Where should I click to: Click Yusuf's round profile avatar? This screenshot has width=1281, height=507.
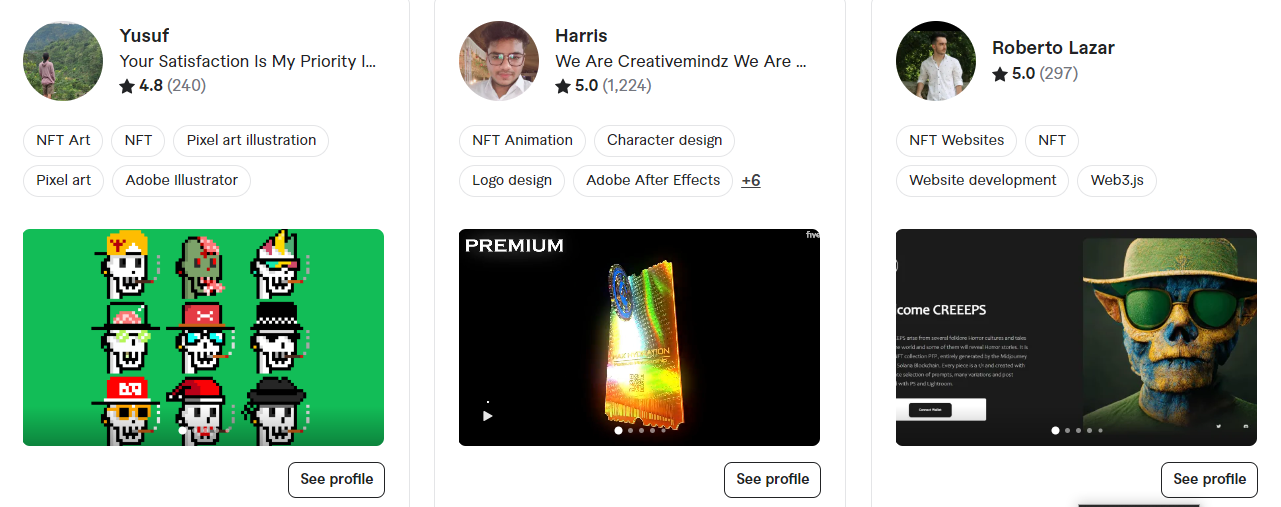click(x=63, y=61)
